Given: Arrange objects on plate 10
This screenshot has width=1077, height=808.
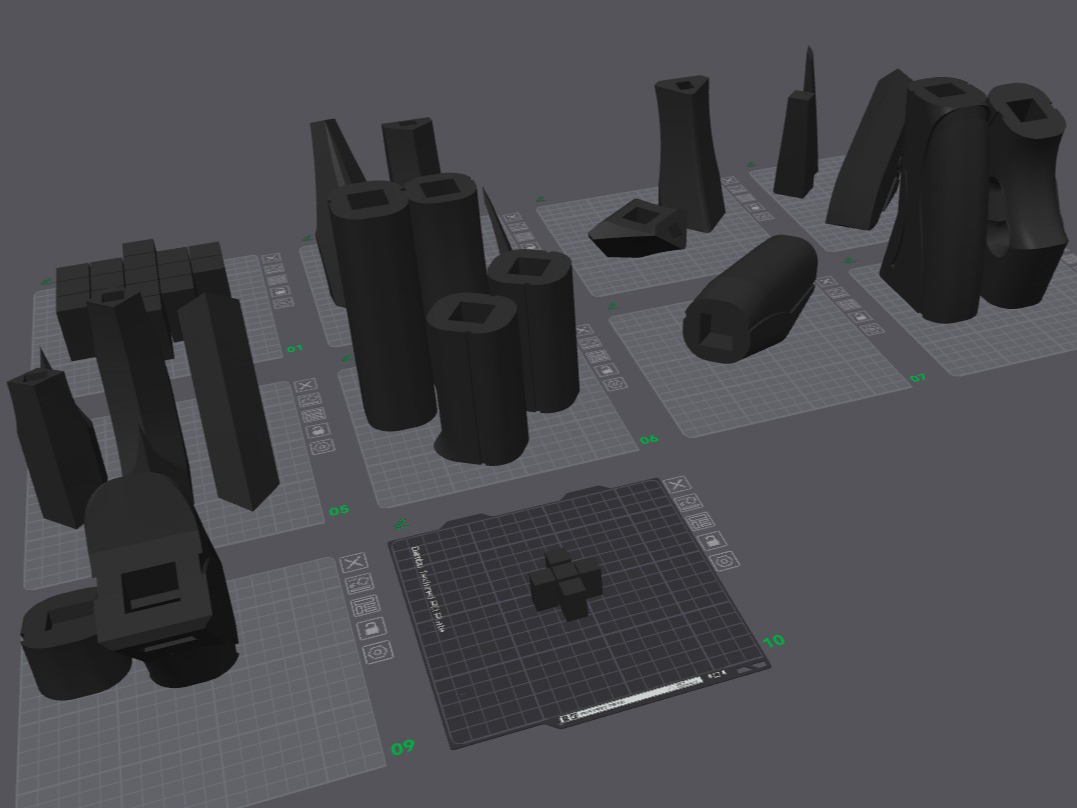Looking at the screenshot, I should pyautogui.click(x=700, y=521).
